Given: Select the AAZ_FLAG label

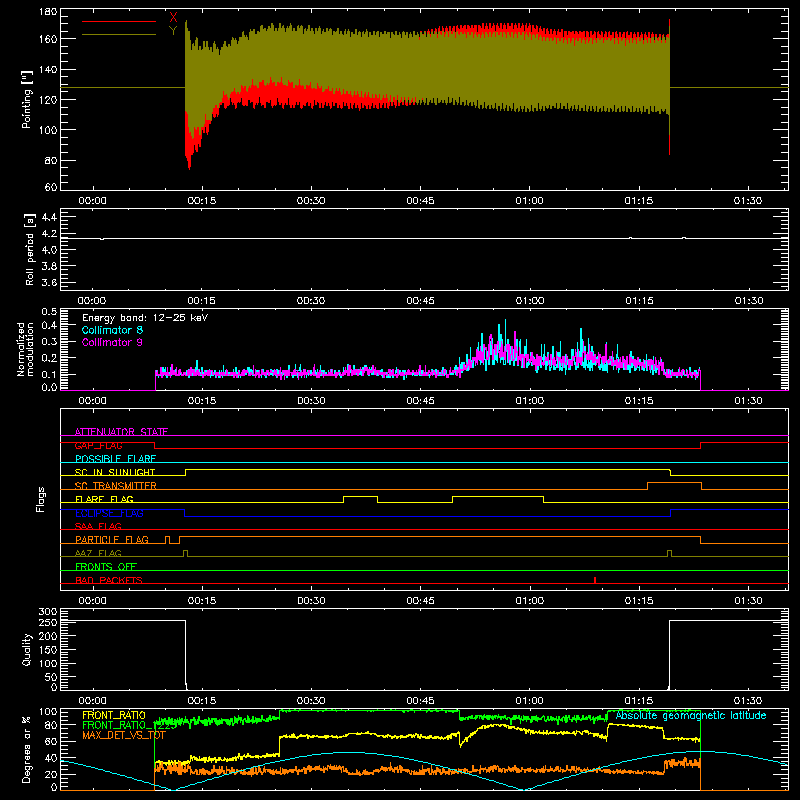Looking at the screenshot, I should click(98, 553).
